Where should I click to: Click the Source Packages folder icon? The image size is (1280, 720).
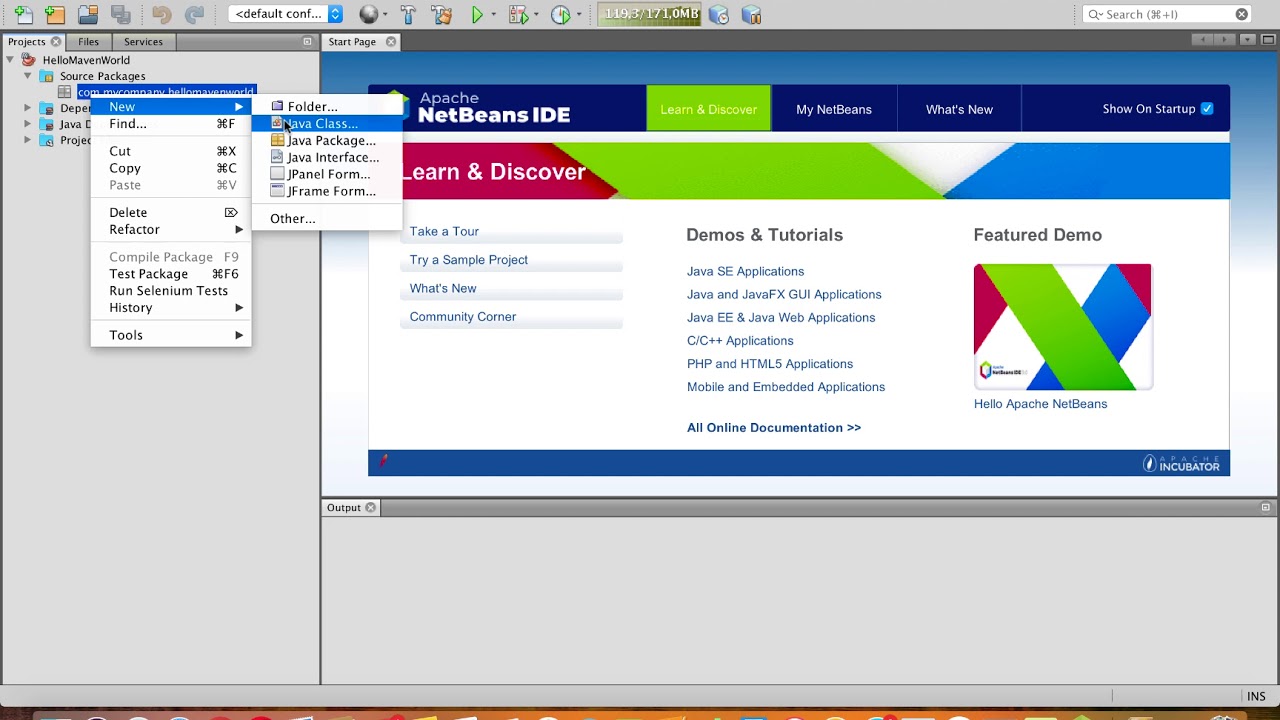46,76
